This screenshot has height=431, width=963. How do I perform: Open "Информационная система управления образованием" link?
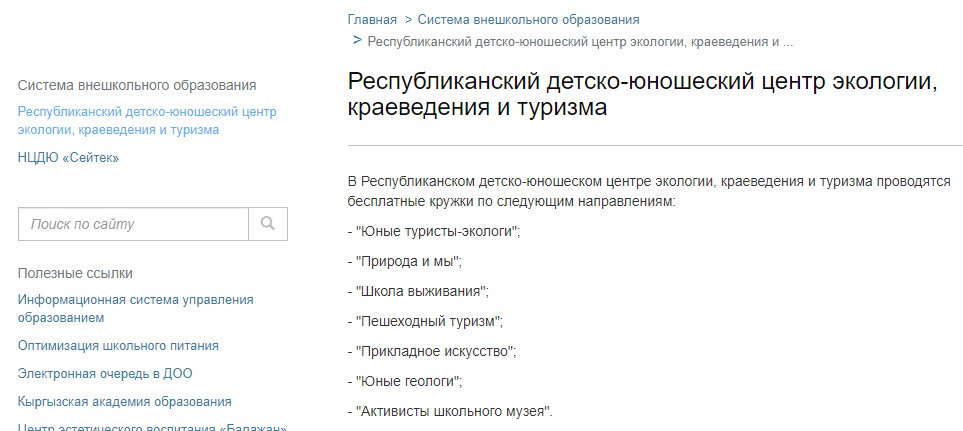(136, 308)
